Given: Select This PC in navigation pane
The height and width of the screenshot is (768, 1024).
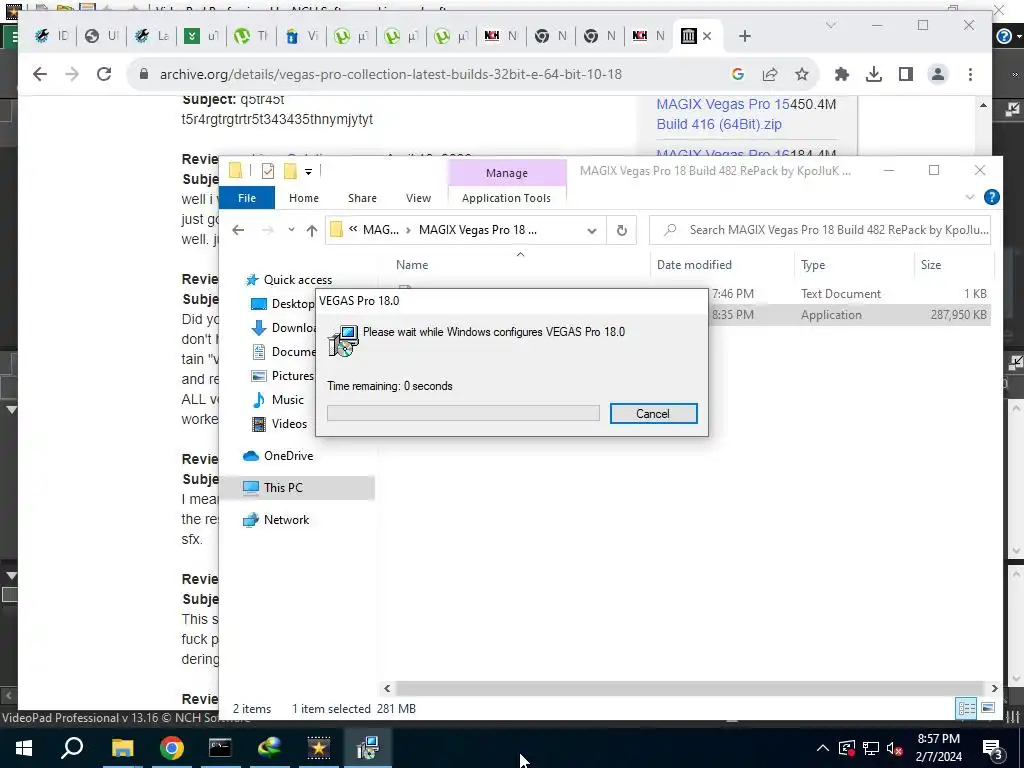Looking at the screenshot, I should coord(283,487).
